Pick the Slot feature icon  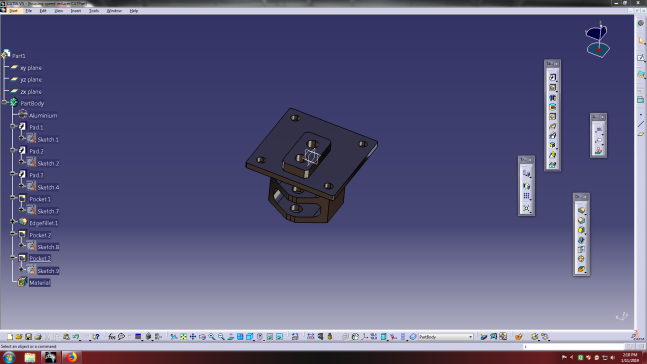553,136
